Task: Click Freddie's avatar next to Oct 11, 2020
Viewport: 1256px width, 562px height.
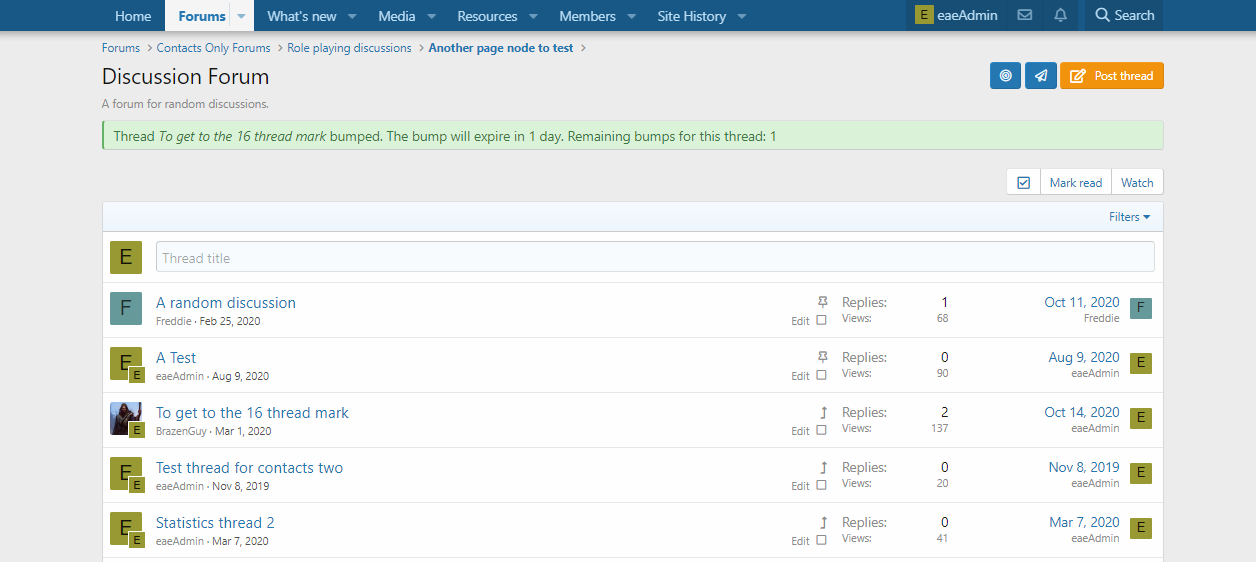Action: pyautogui.click(x=1140, y=308)
